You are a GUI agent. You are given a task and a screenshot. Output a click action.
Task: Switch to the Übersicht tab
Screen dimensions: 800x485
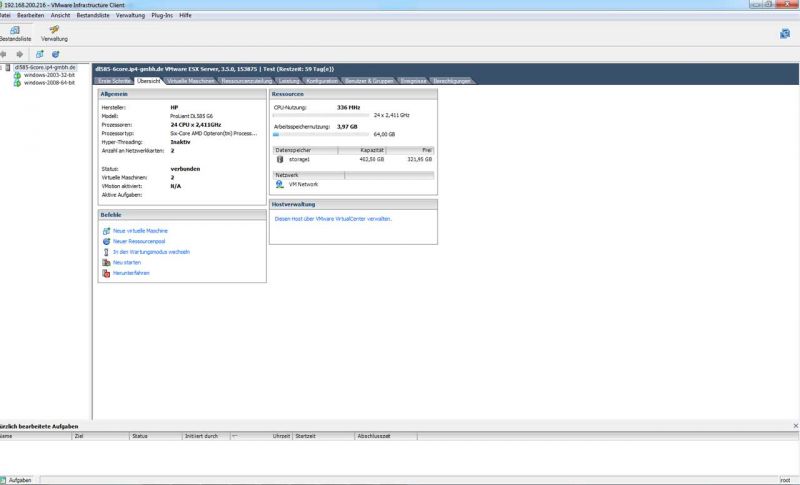[x=148, y=81]
